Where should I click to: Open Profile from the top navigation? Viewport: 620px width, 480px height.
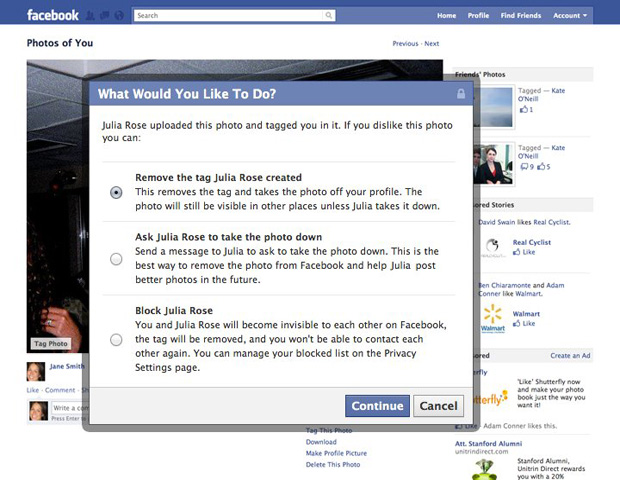[x=478, y=16]
